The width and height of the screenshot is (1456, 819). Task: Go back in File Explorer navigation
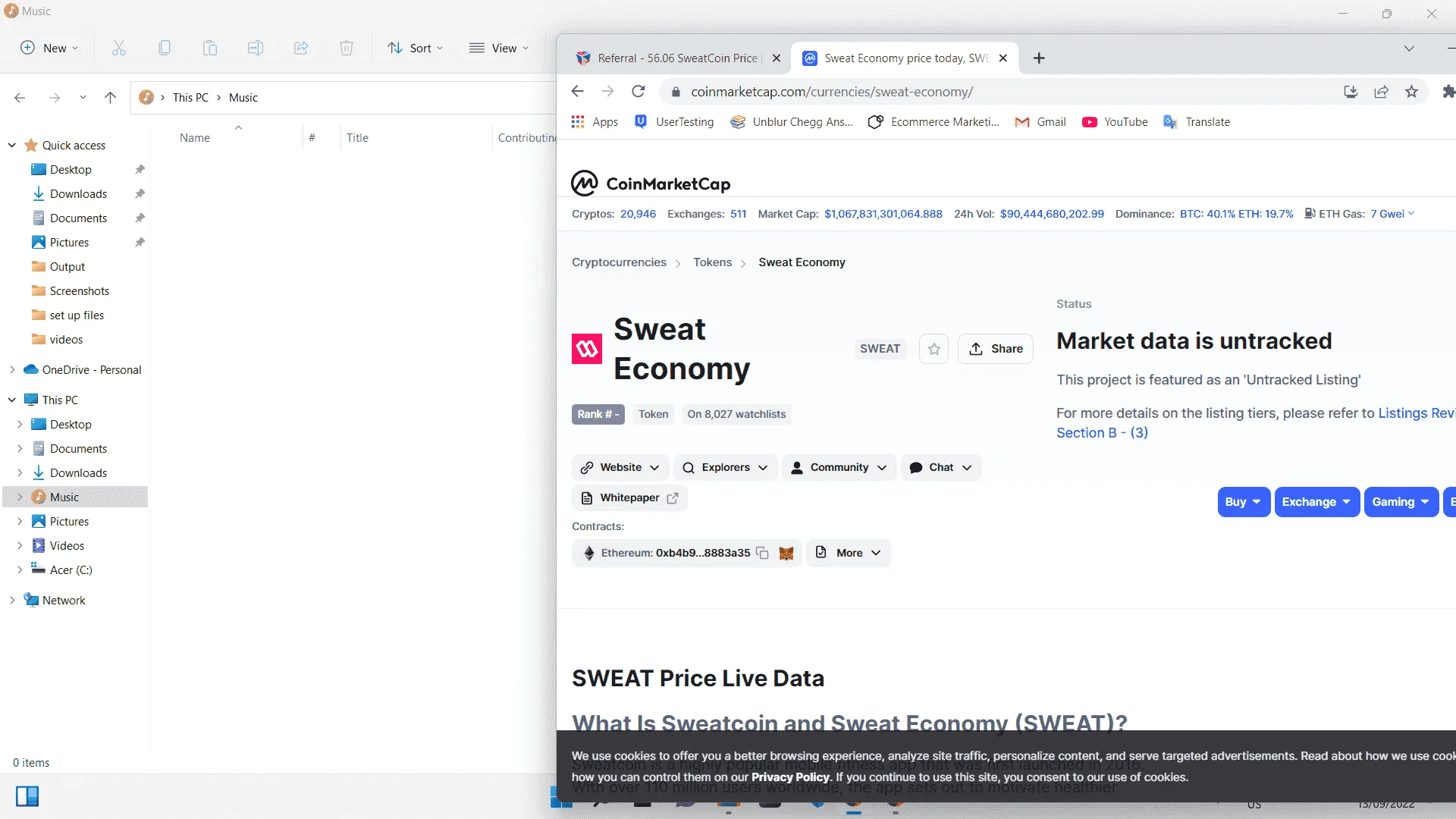click(x=20, y=98)
